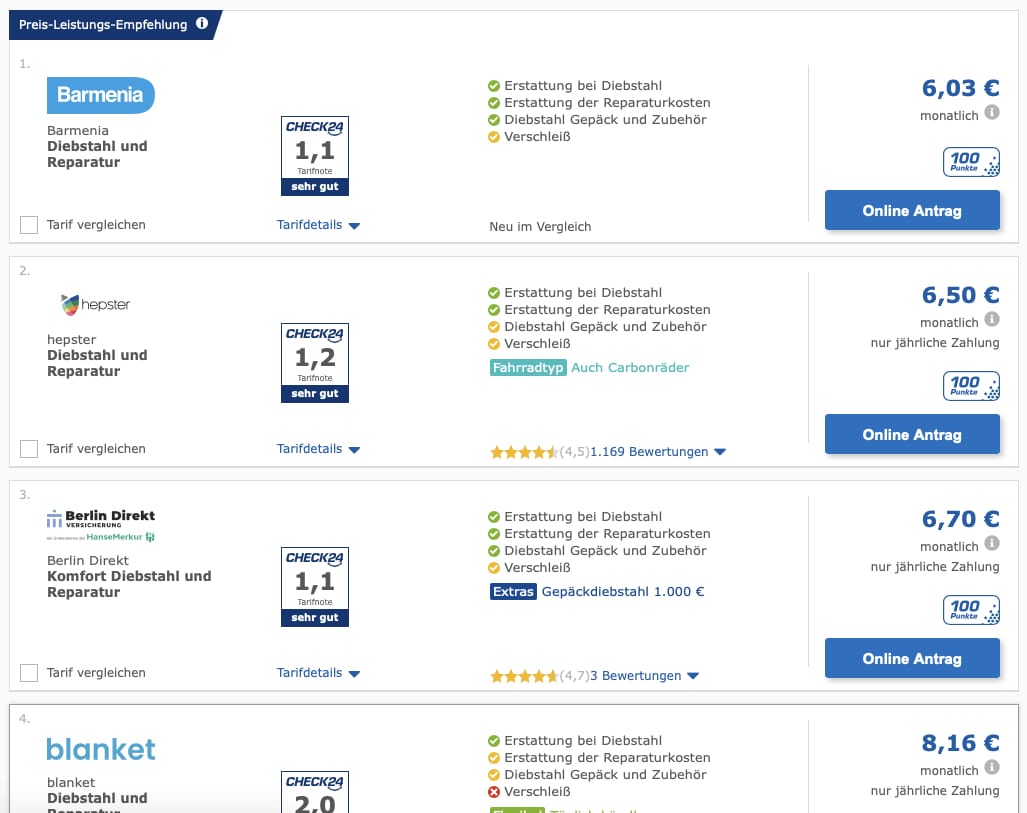The height and width of the screenshot is (813, 1027).
Task: Click the blanket company logo
Action: pyautogui.click(x=101, y=749)
